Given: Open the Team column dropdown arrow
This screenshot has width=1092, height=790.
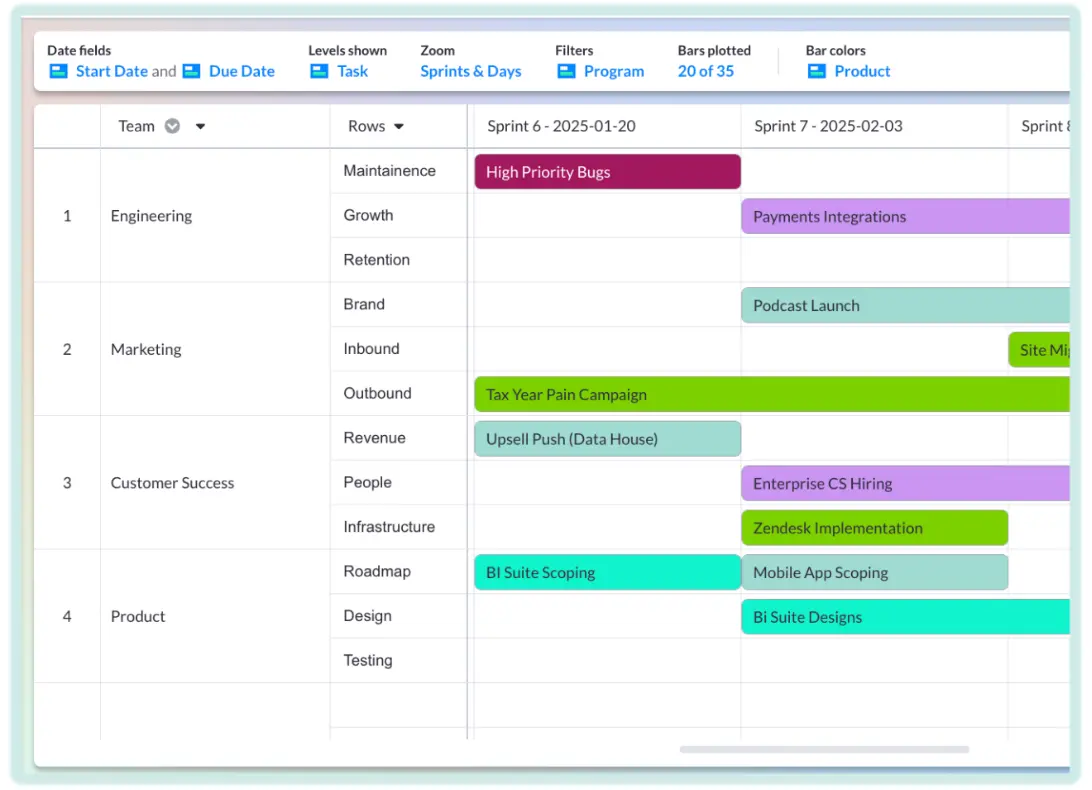Looking at the screenshot, I should point(200,127).
